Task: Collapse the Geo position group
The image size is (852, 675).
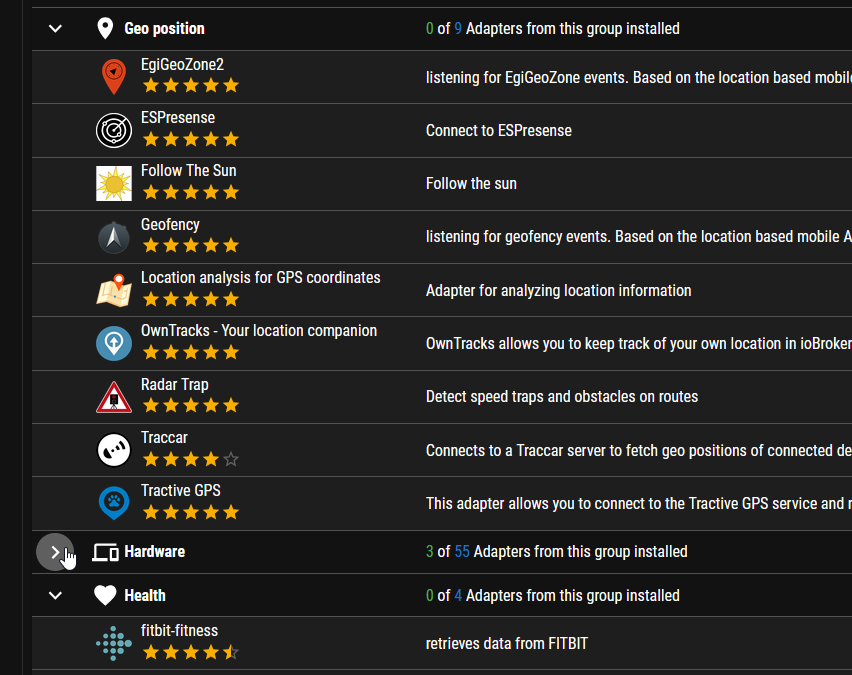Action: coord(55,28)
